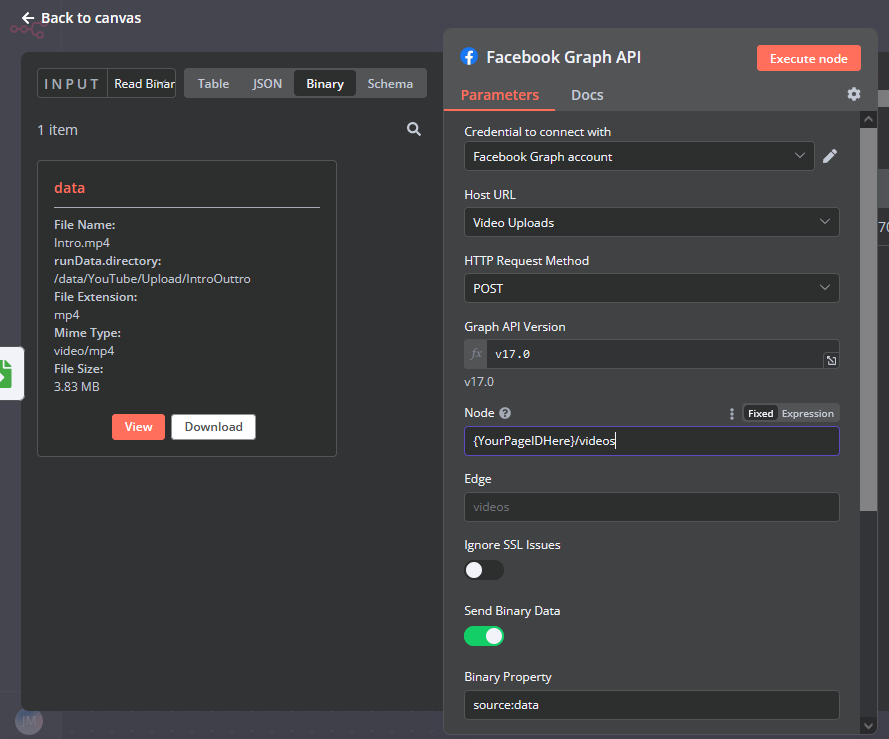Viewport: 889px width, 739px height.
Task: Expand the Graph API Version expression editor icon
Action: click(x=831, y=361)
